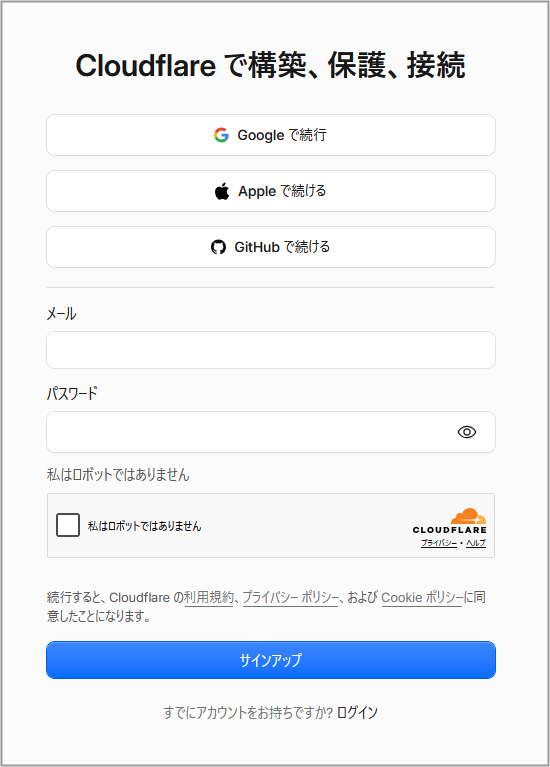Click the Apple logo icon
The image size is (550, 767).
[222, 191]
